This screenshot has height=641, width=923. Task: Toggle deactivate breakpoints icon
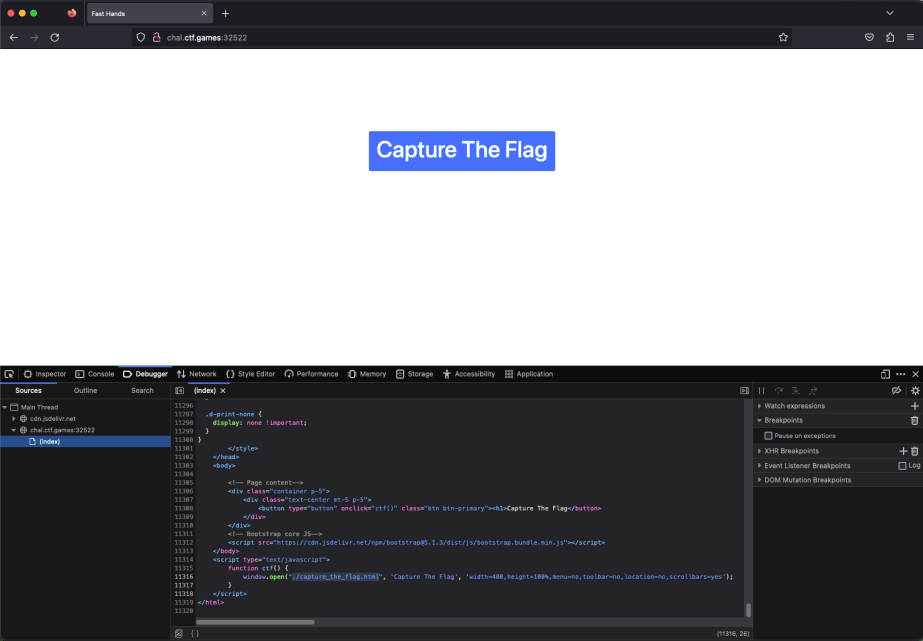897,391
